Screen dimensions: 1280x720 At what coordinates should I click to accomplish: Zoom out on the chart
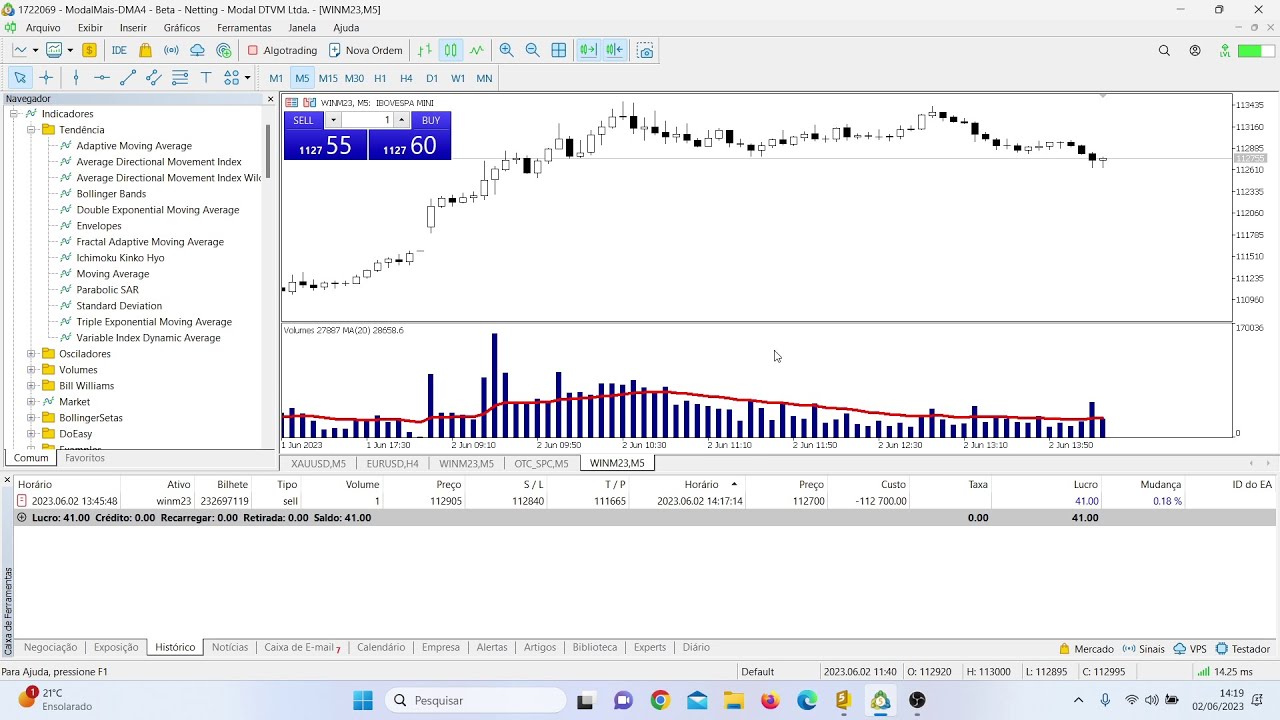532,50
